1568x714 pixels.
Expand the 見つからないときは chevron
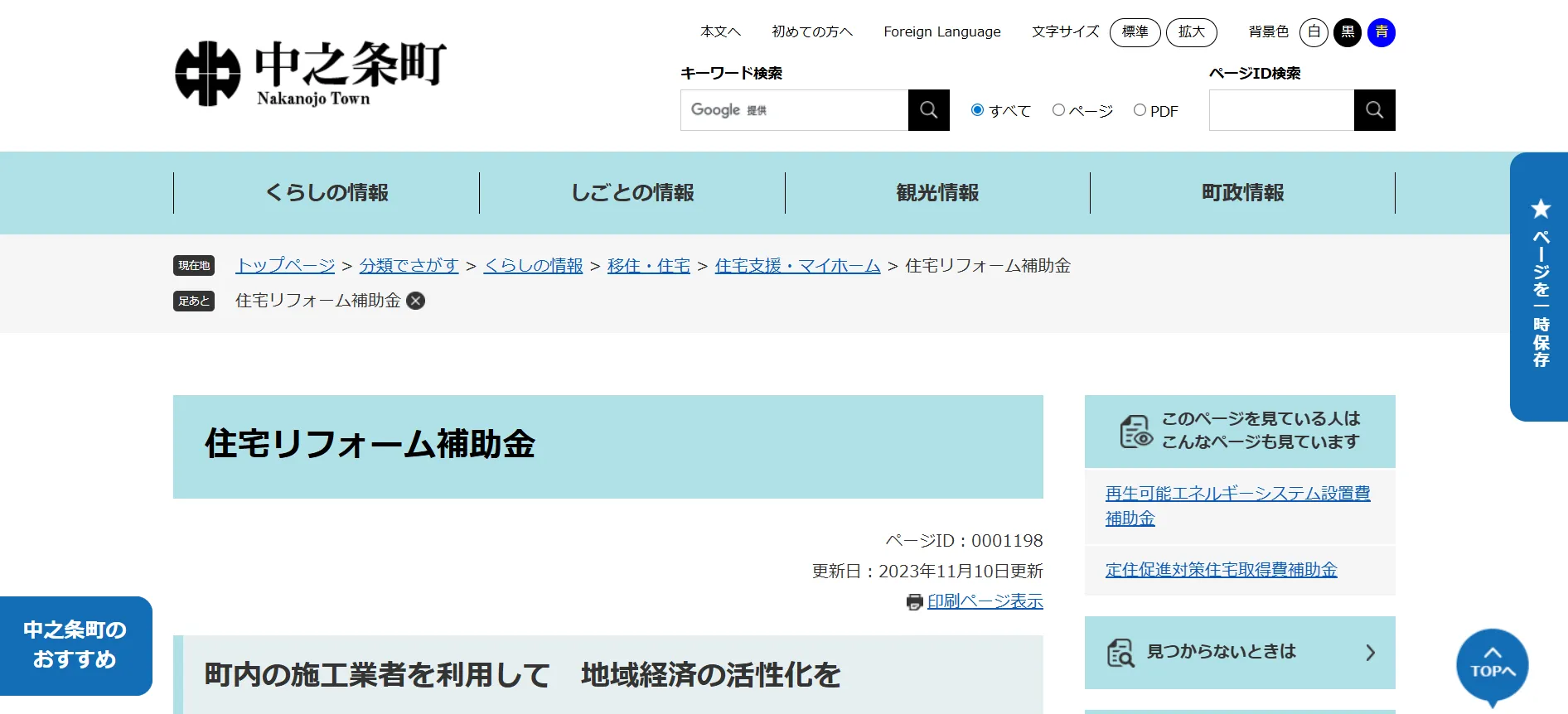click(x=1370, y=653)
